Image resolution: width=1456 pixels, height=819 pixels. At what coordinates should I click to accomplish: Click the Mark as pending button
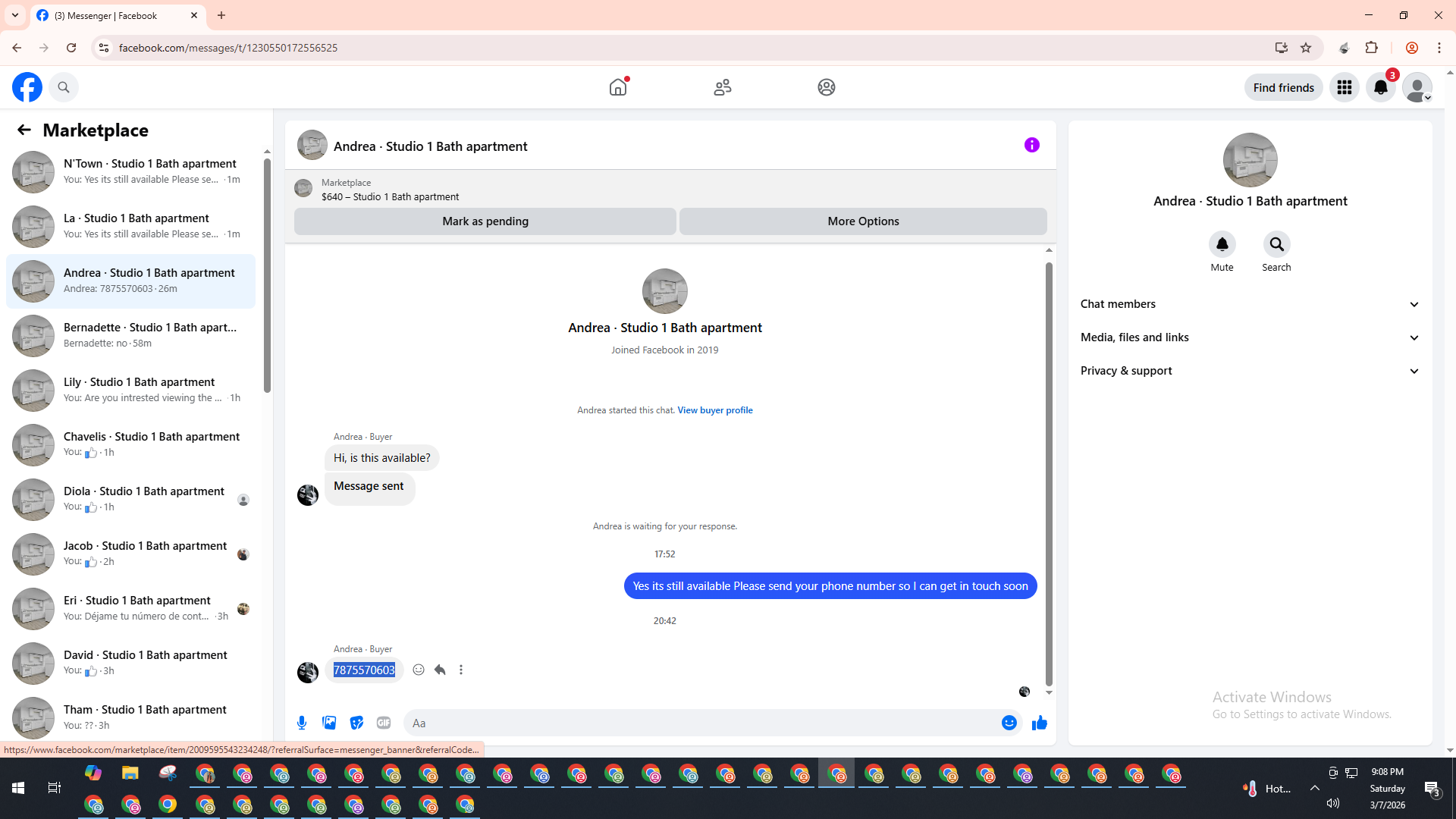pos(485,221)
